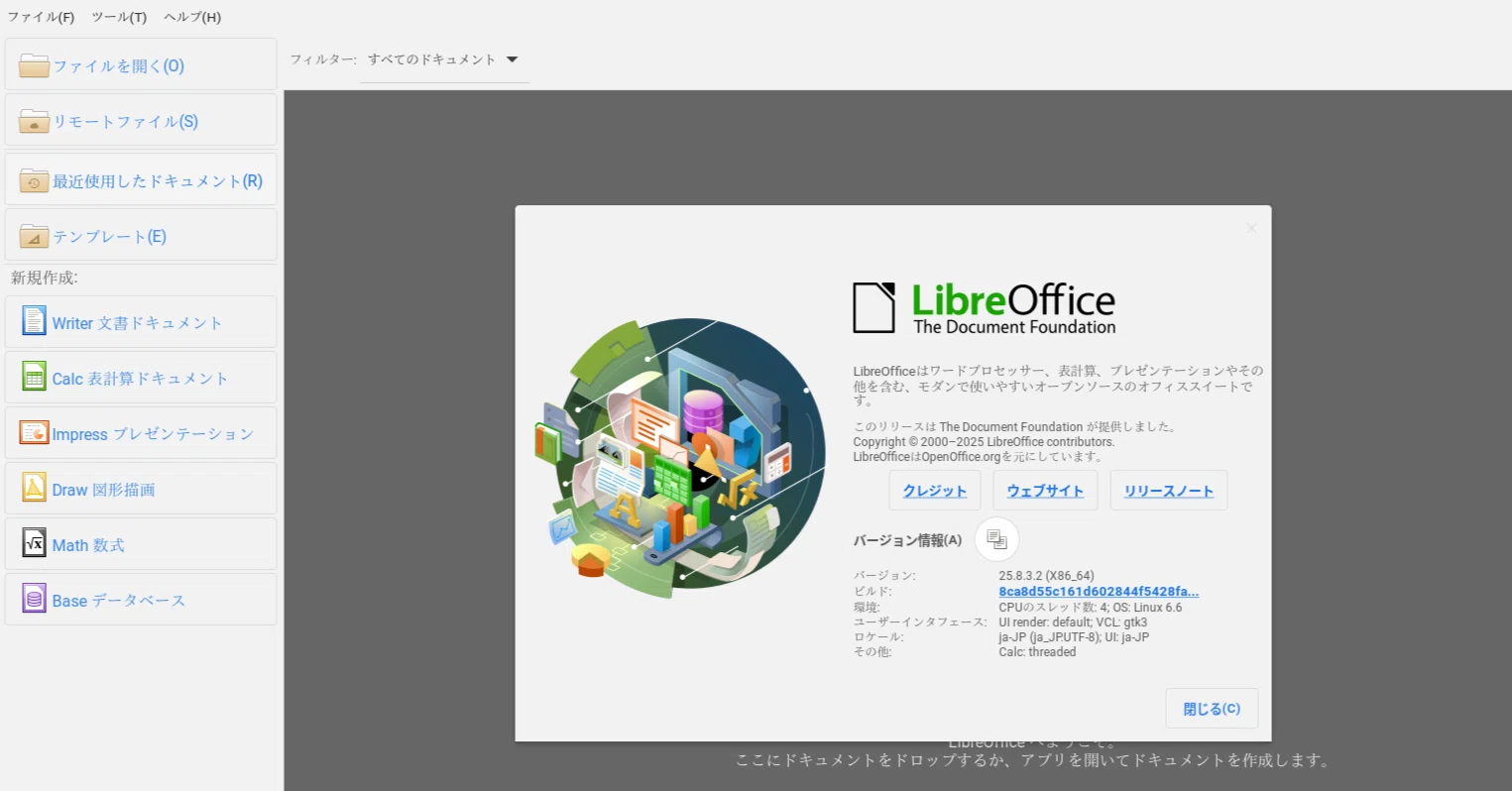Screen dimensions: 1512x791
Task: Open the build hash link 8ca8d55c161d…
Action: tap(1099, 592)
